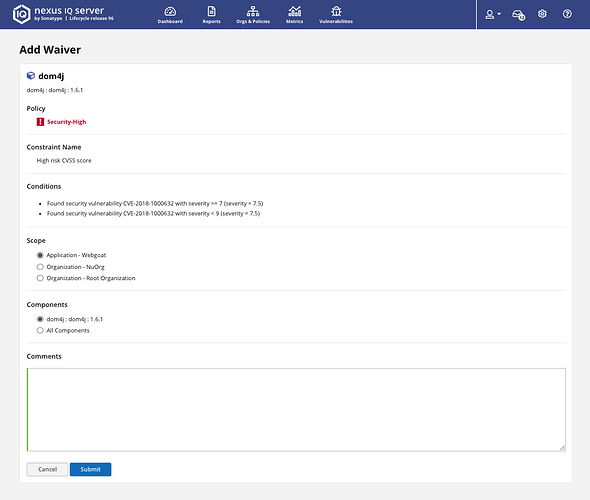The image size is (590, 500).
Task: Open the user account menu
Action: (493, 14)
